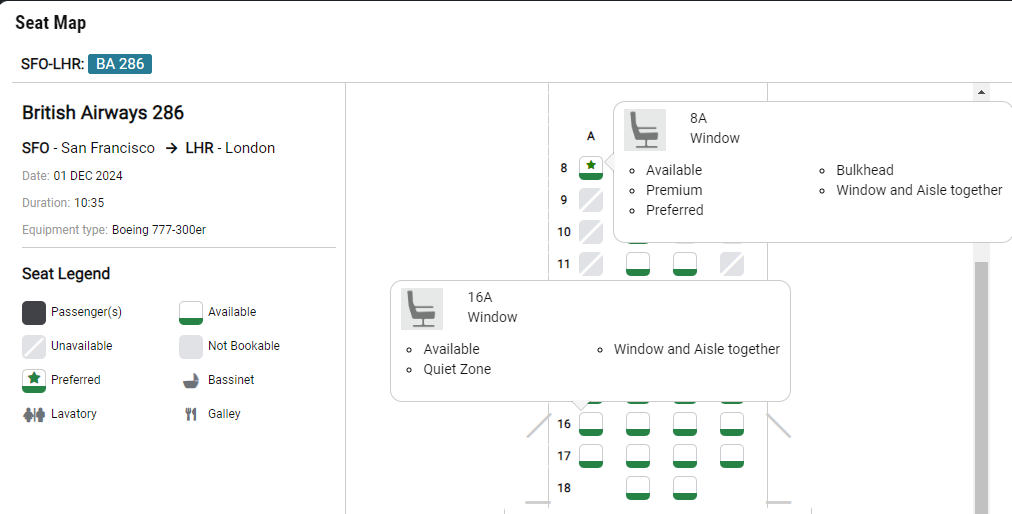Click the 8A seat chair image
The height and width of the screenshot is (514, 1012).
pyautogui.click(x=645, y=130)
